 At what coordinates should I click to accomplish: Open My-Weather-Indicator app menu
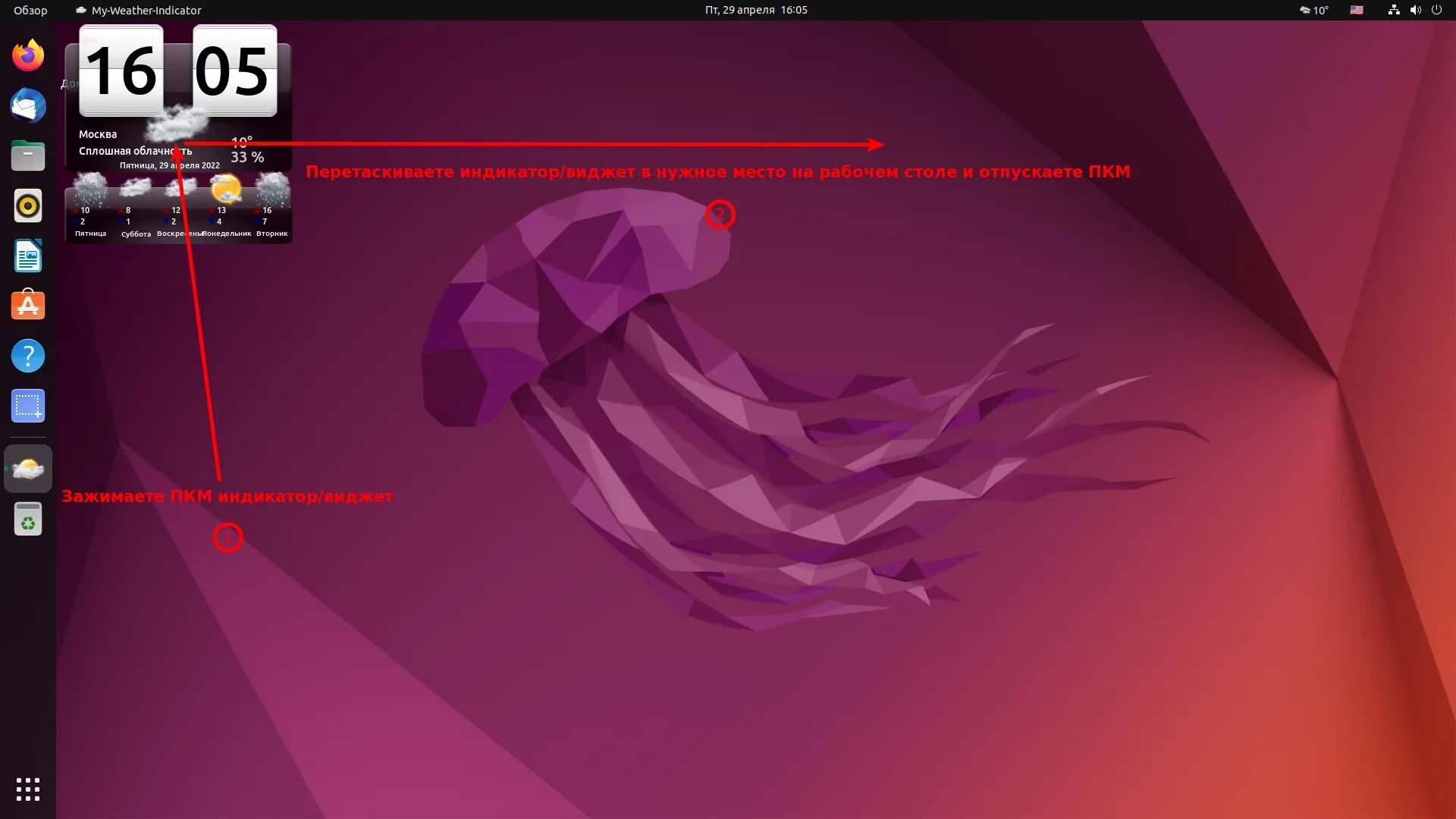139,10
